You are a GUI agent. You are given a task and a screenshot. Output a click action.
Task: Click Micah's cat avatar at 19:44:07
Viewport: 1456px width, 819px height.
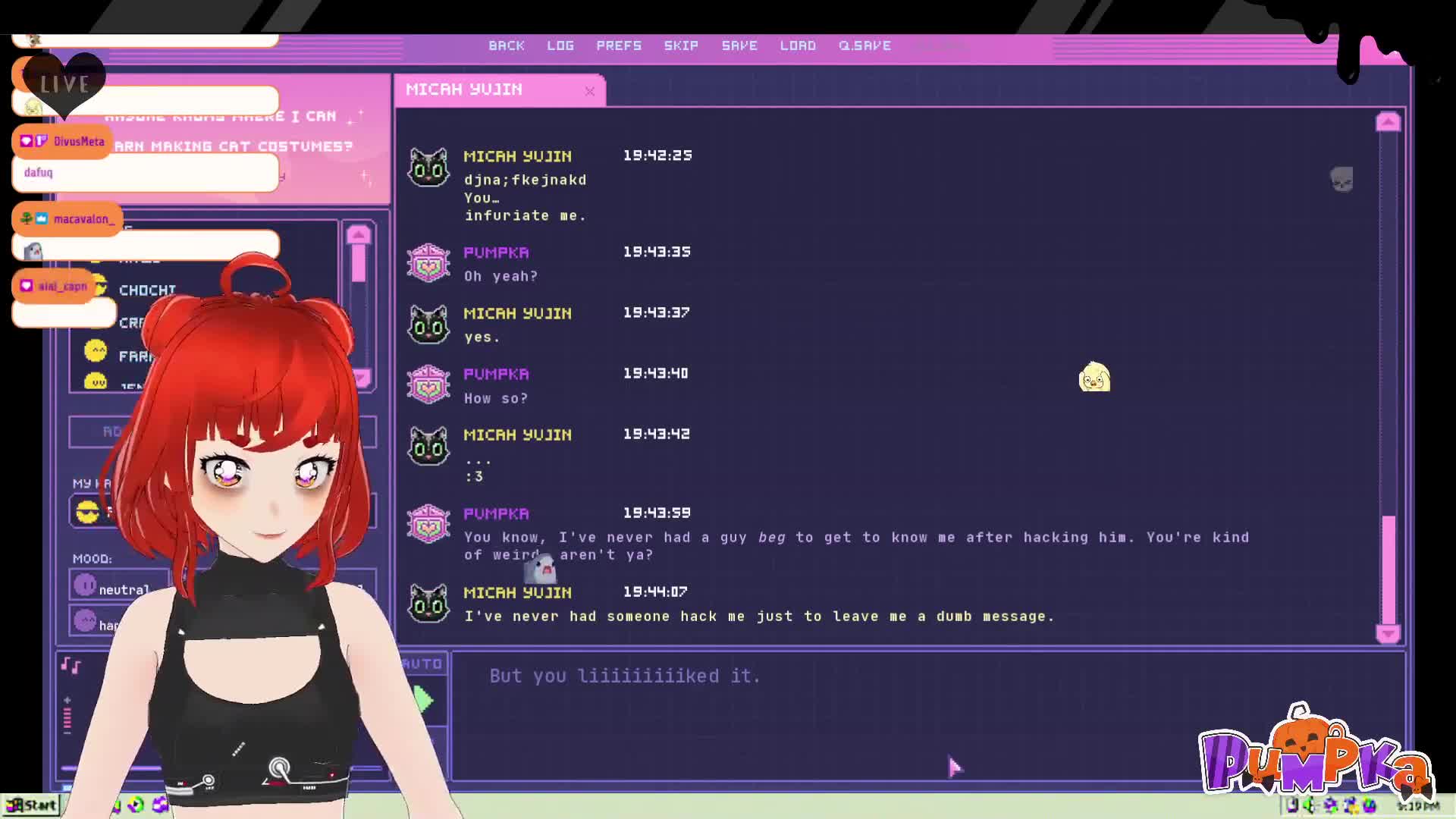[428, 603]
